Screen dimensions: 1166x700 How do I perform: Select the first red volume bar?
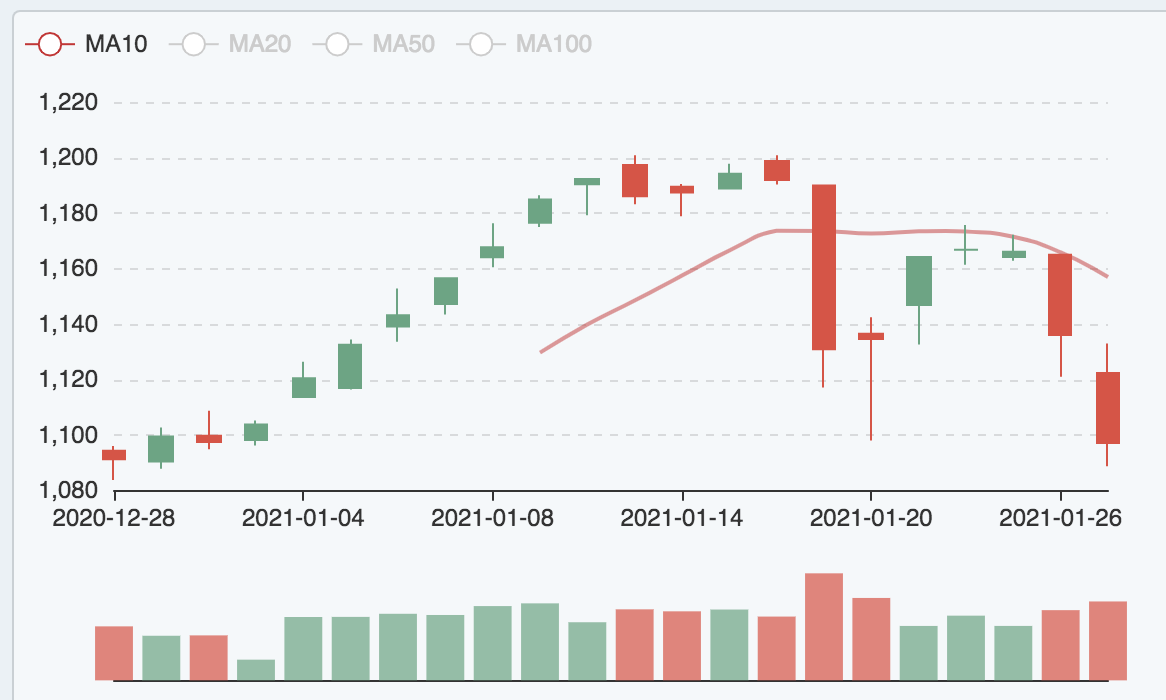click(114, 653)
